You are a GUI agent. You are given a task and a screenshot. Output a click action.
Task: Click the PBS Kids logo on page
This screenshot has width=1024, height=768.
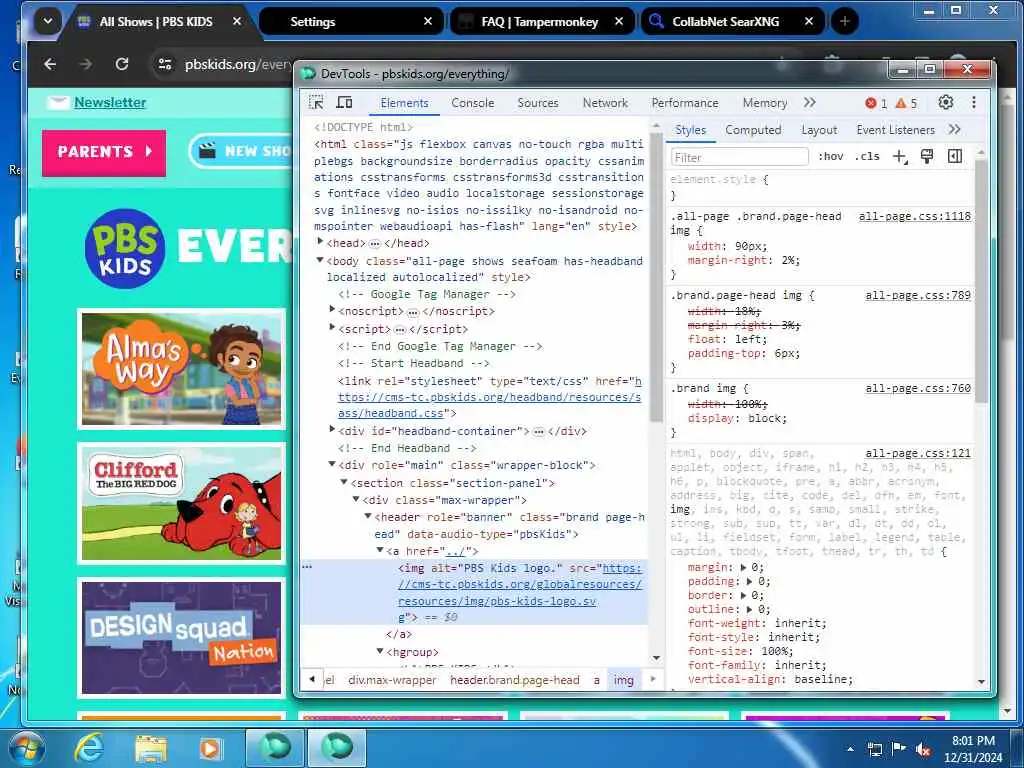(125, 249)
